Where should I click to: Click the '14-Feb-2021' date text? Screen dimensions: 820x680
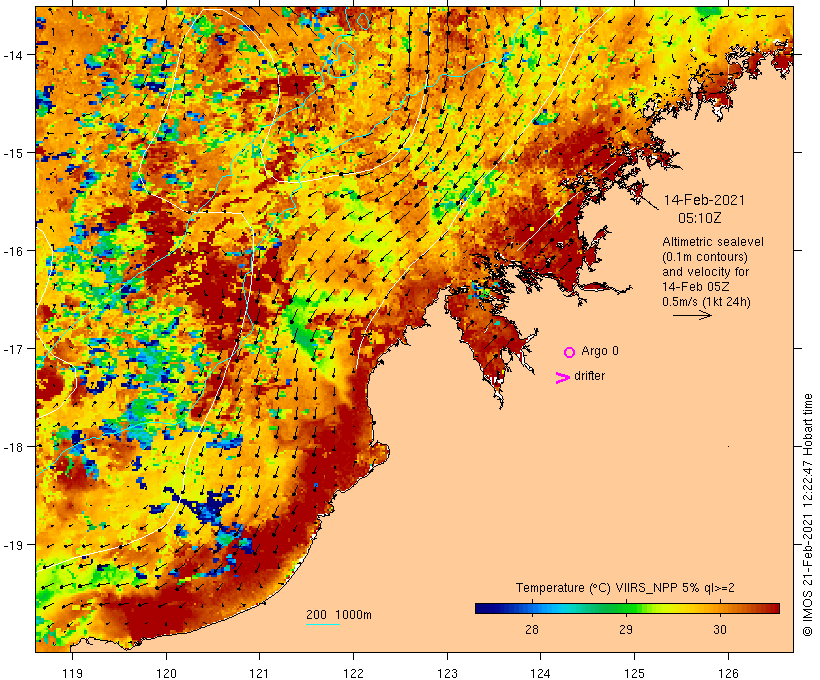click(704, 200)
